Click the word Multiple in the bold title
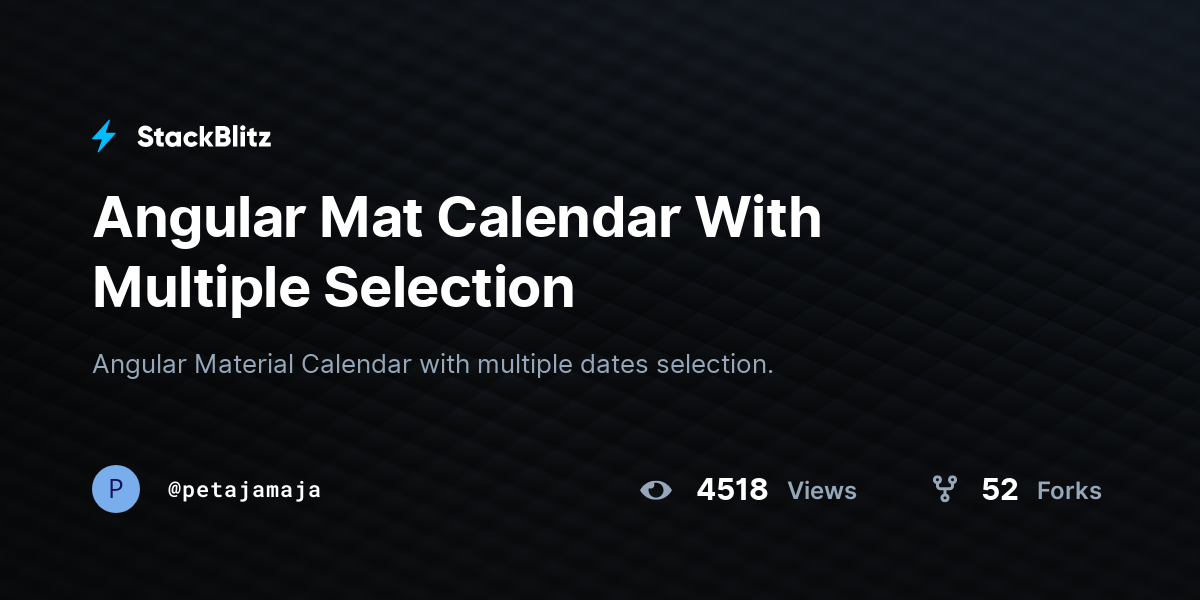 click(199, 288)
